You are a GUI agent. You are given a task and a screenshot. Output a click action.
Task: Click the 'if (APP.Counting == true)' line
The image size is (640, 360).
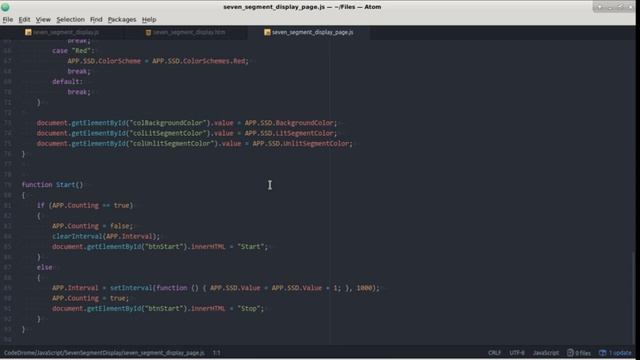pos(85,205)
